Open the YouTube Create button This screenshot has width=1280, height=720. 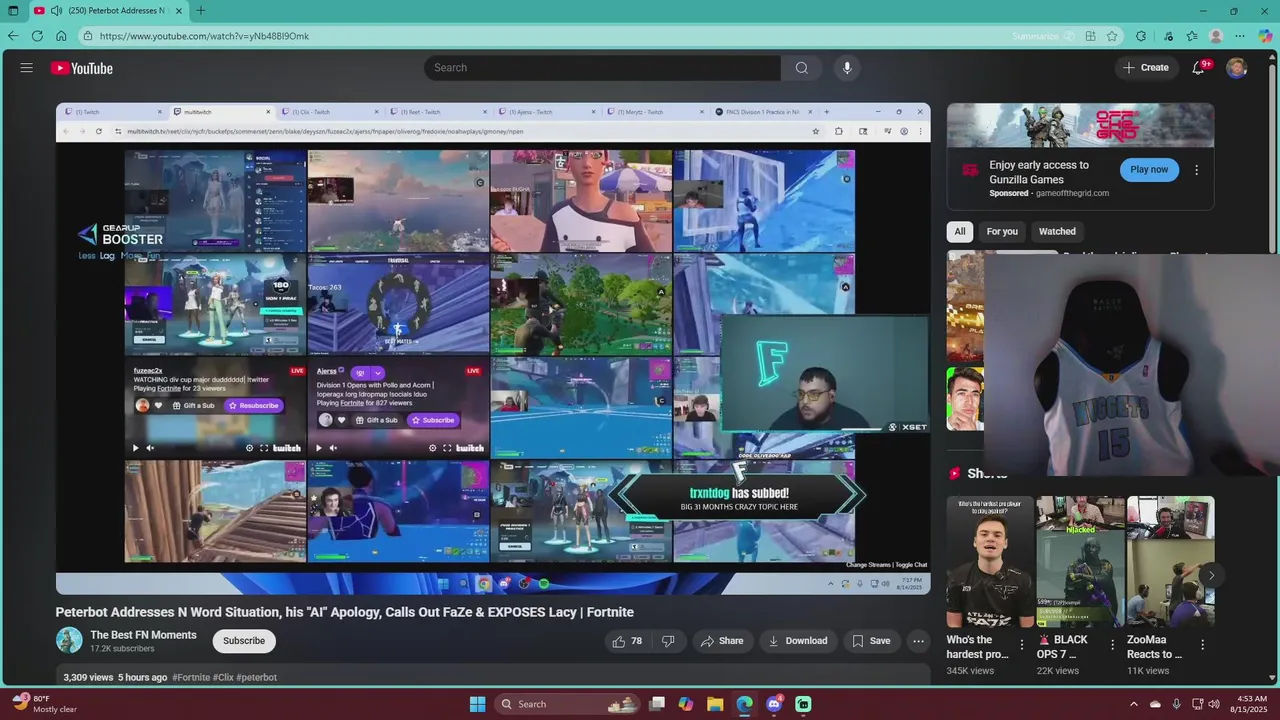1146,68
